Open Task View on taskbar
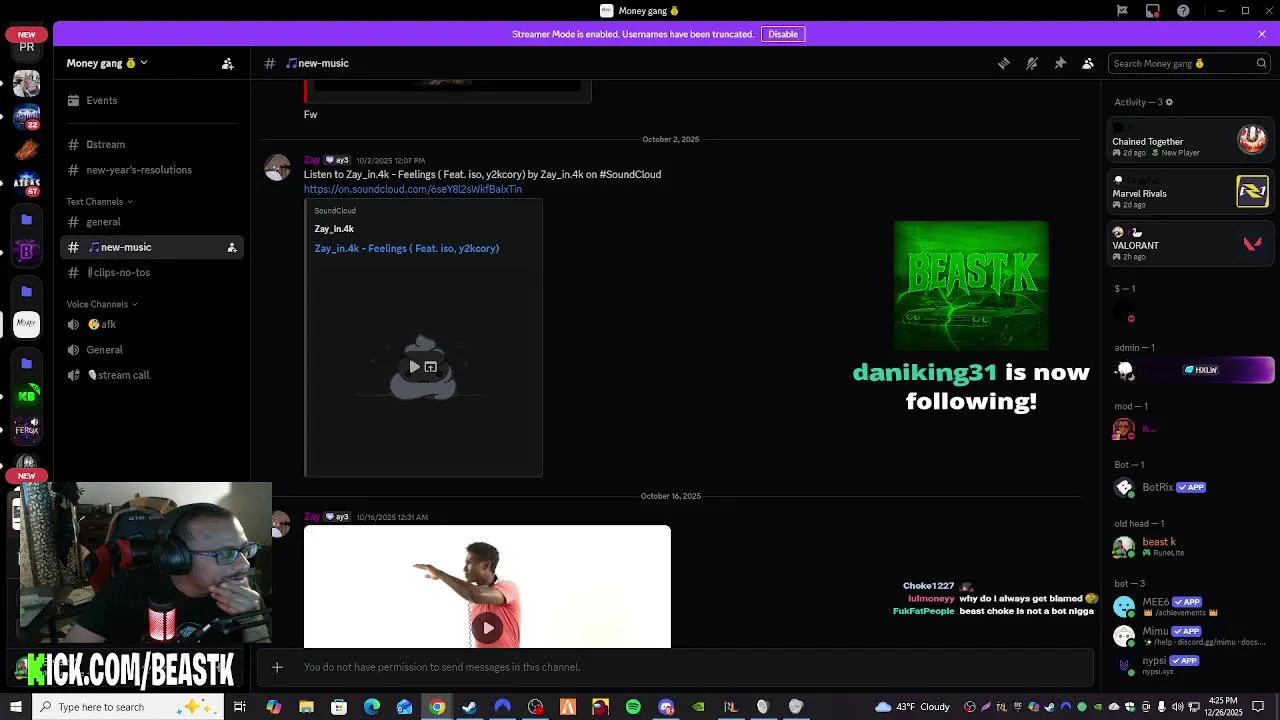Image resolution: width=1280 pixels, height=720 pixels. (240, 707)
